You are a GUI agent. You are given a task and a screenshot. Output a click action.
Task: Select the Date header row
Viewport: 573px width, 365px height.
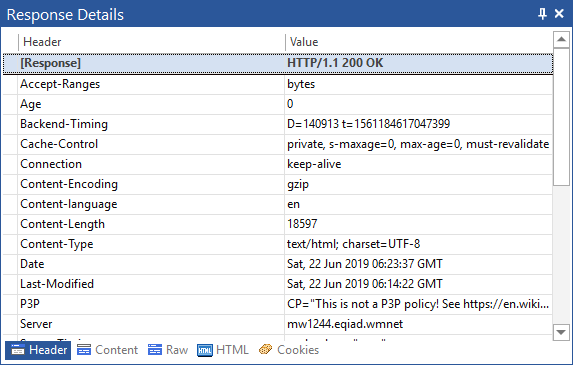[278, 264]
